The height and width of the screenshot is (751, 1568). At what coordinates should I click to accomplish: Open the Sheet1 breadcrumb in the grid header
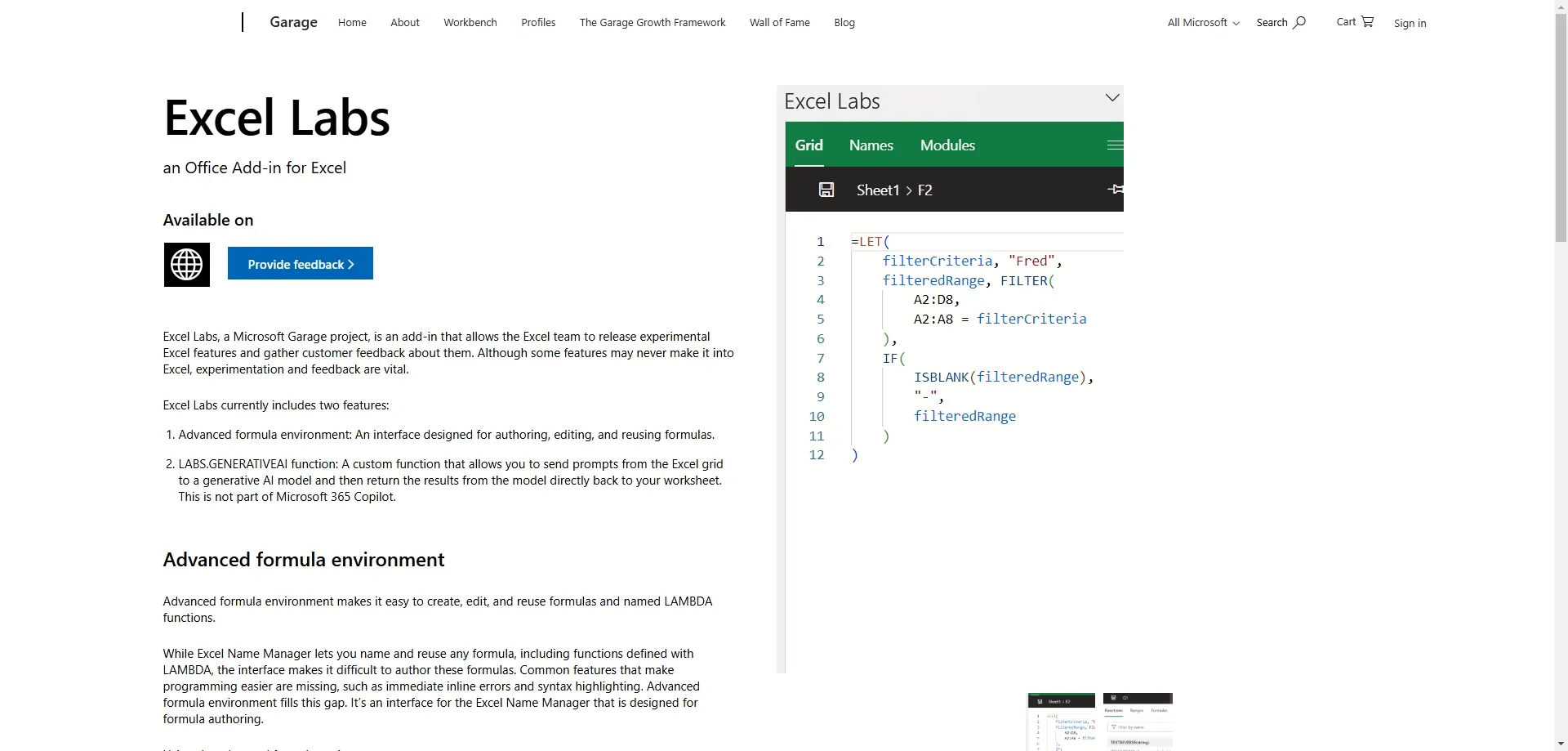[x=877, y=190]
